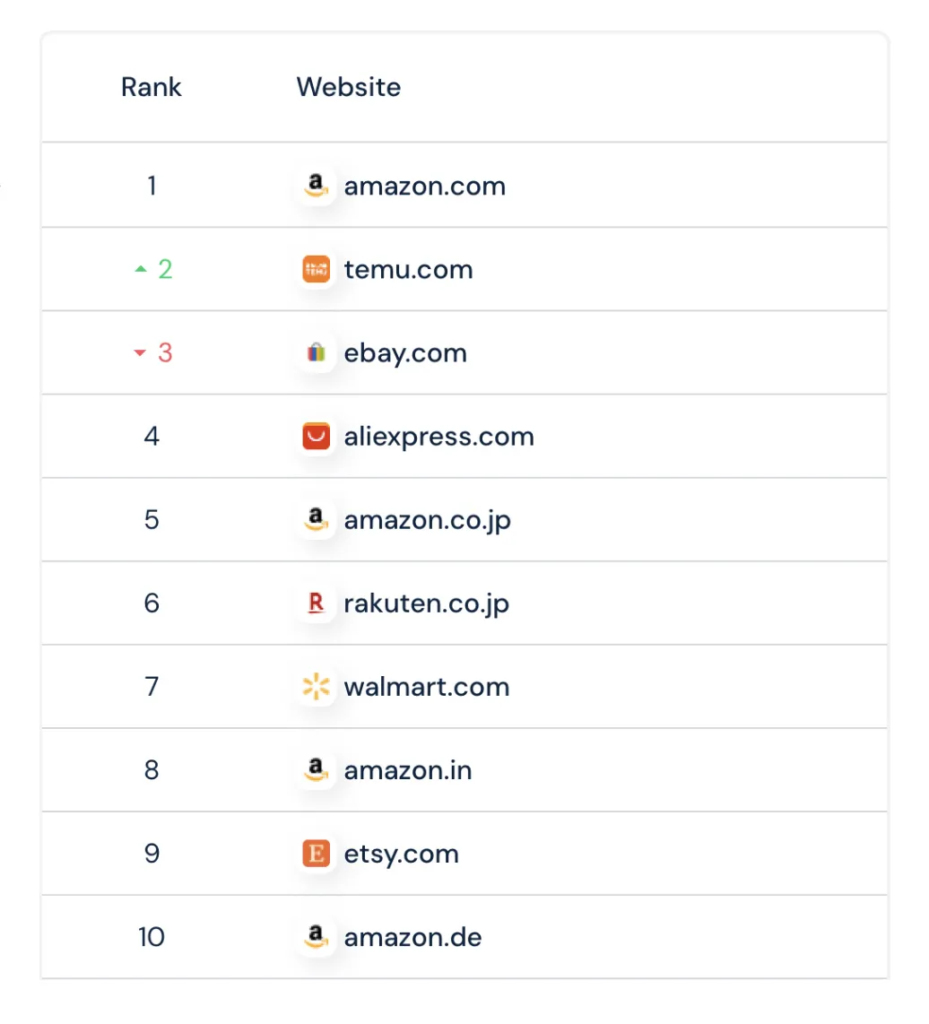Open the rakuten.co.jp link
Image resolution: width=929 pixels, height=1024 pixels.
click(426, 603)
